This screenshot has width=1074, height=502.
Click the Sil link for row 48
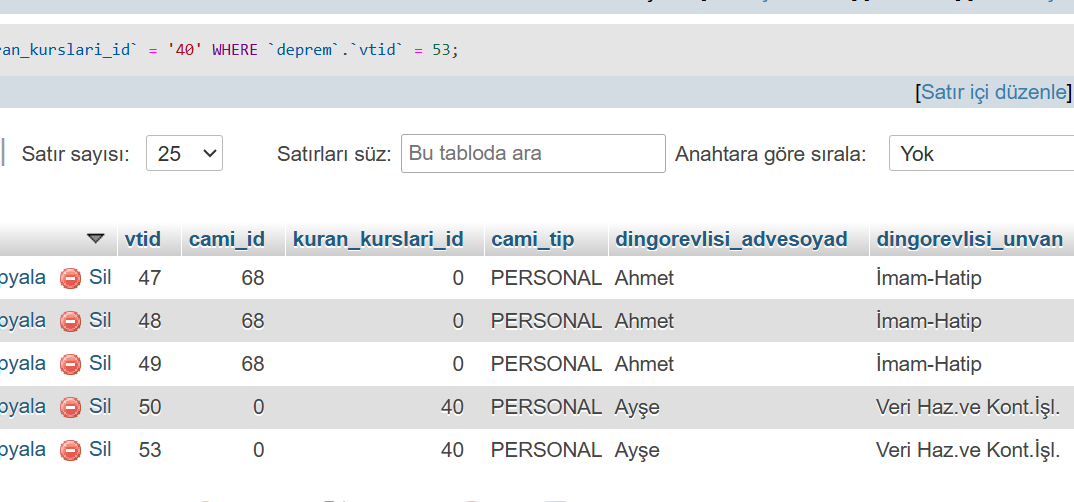100,321
